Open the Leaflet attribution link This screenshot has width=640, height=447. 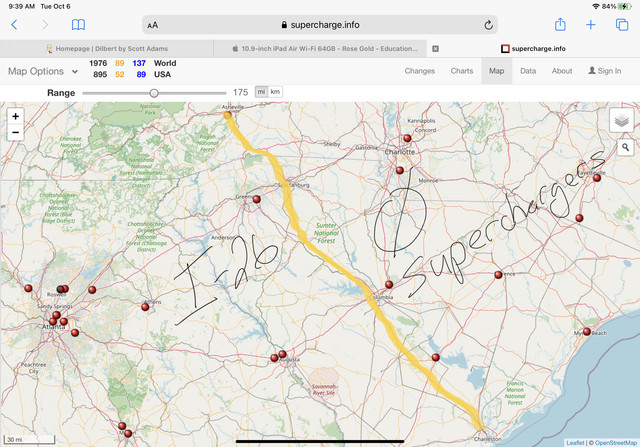[x=575, y=443]
